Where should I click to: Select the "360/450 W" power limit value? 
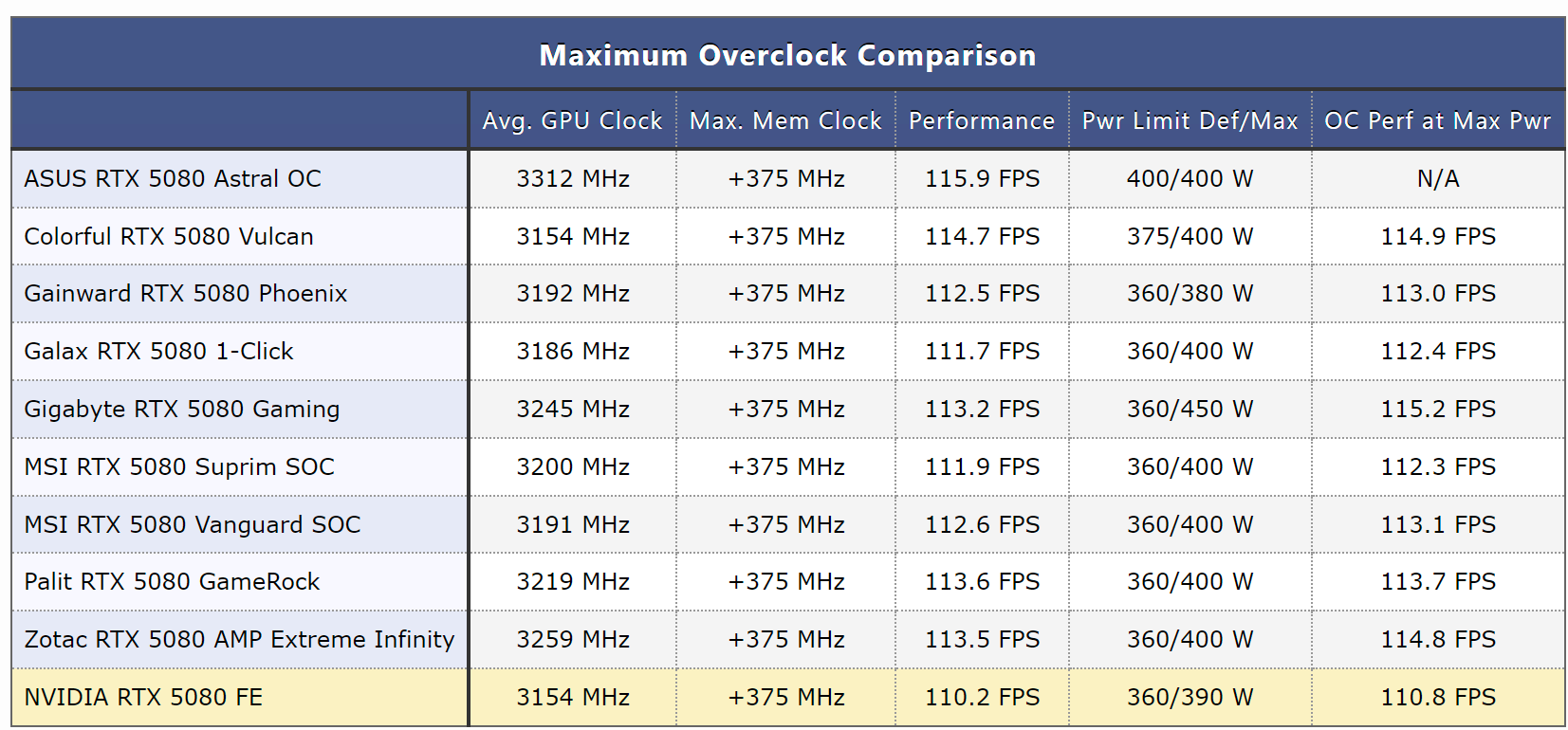point(1190,409)
